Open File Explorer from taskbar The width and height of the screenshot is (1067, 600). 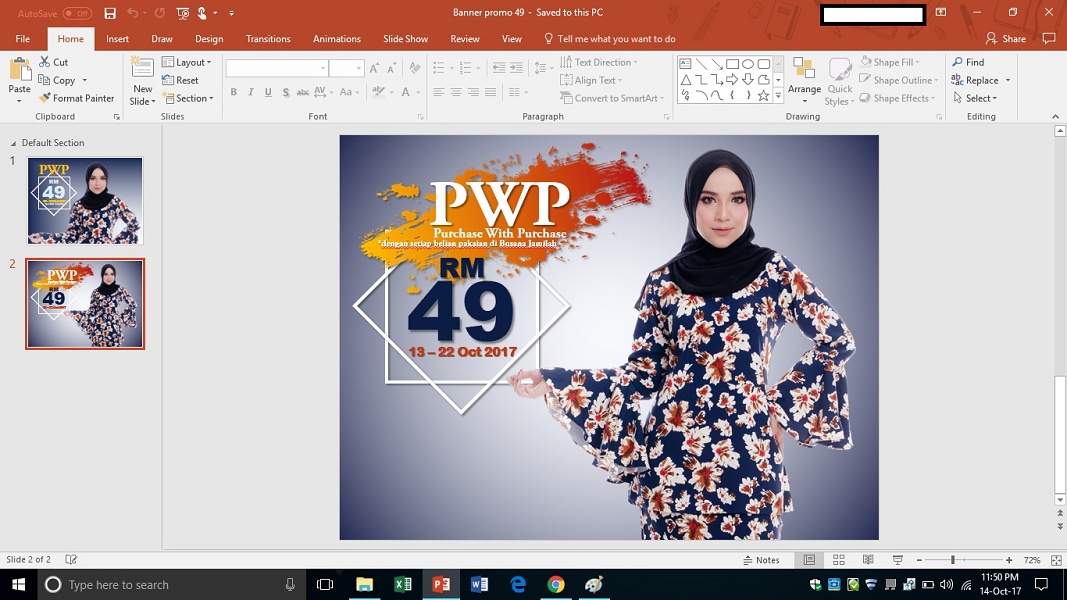(365, 584)
